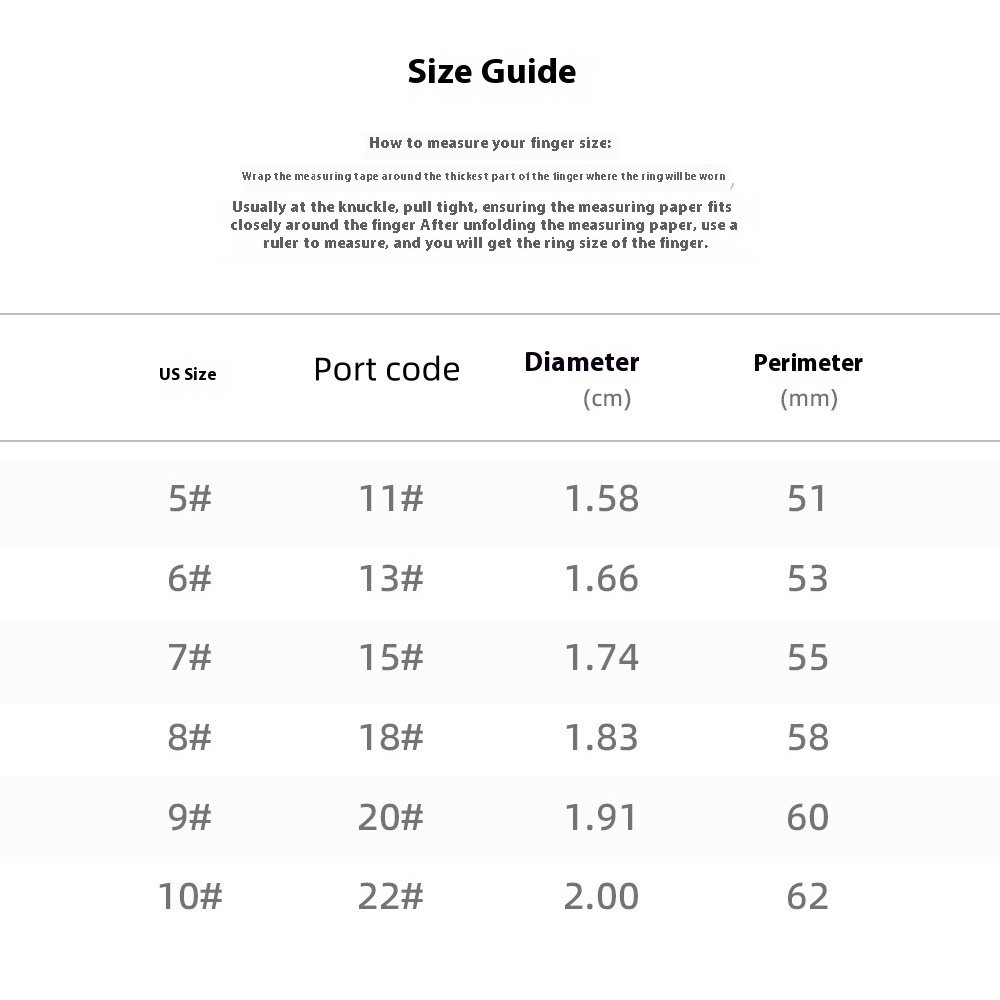Select the US size 5# cell
Viewport: 1000px width, 1000px height.
point(190,498)
